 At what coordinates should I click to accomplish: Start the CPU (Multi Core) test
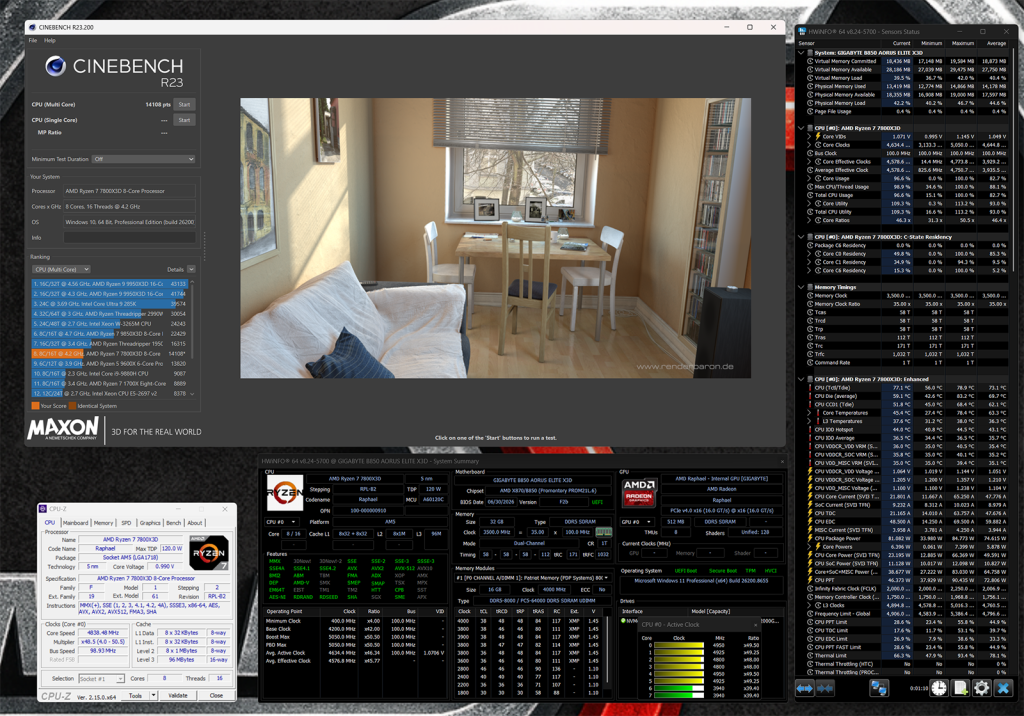click(x=184, y=105)
